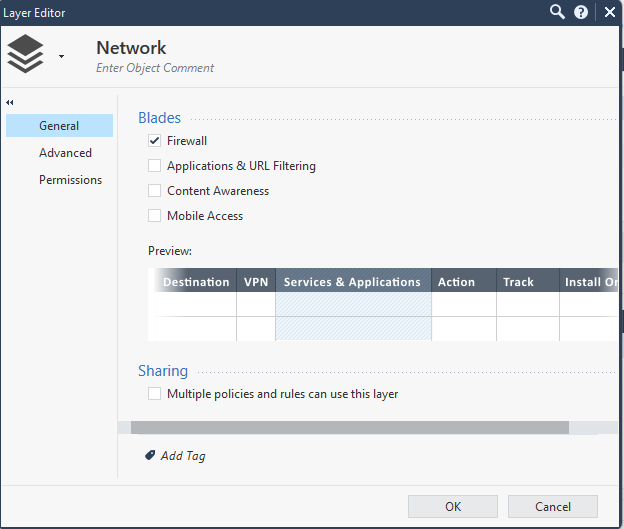
Task: Click the Add Tag link
Action: pos(183,456)
